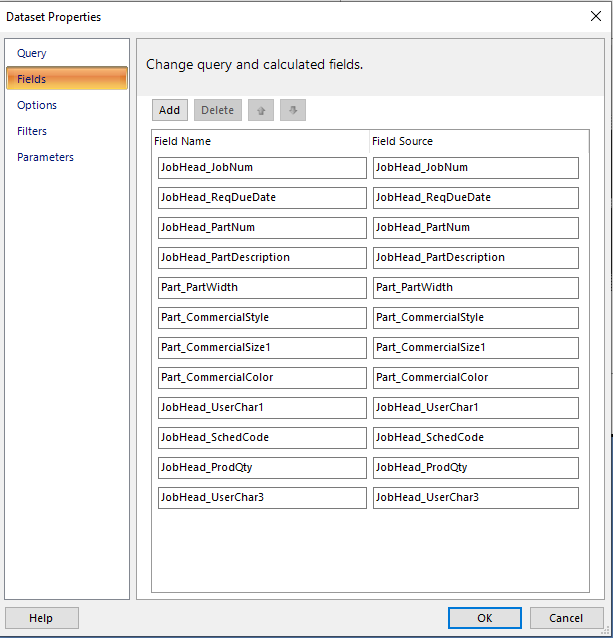Select field source JobHead_ReqDueDate box
The width and height of the screenshot is (613, 638).
click(476, 198)
